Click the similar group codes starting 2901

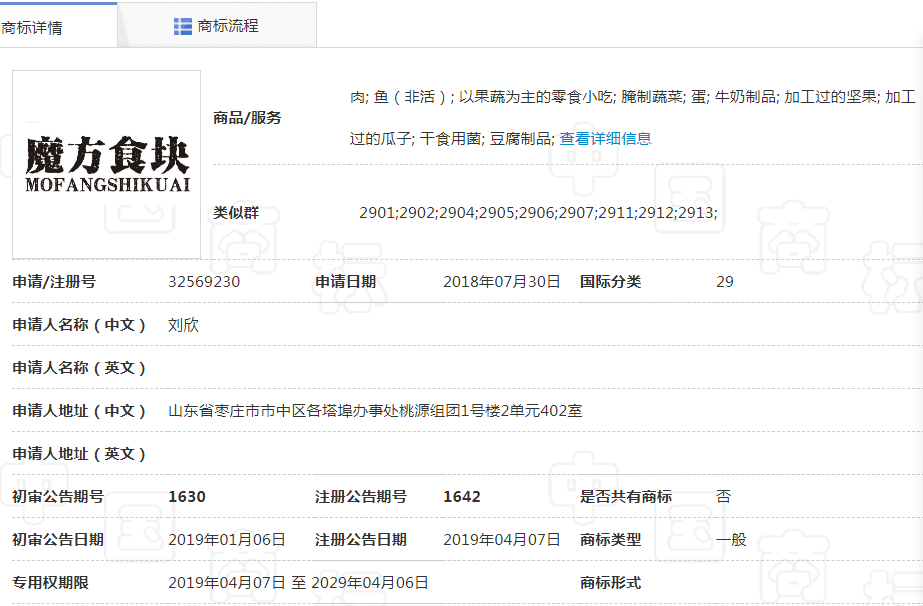[538, 213]
